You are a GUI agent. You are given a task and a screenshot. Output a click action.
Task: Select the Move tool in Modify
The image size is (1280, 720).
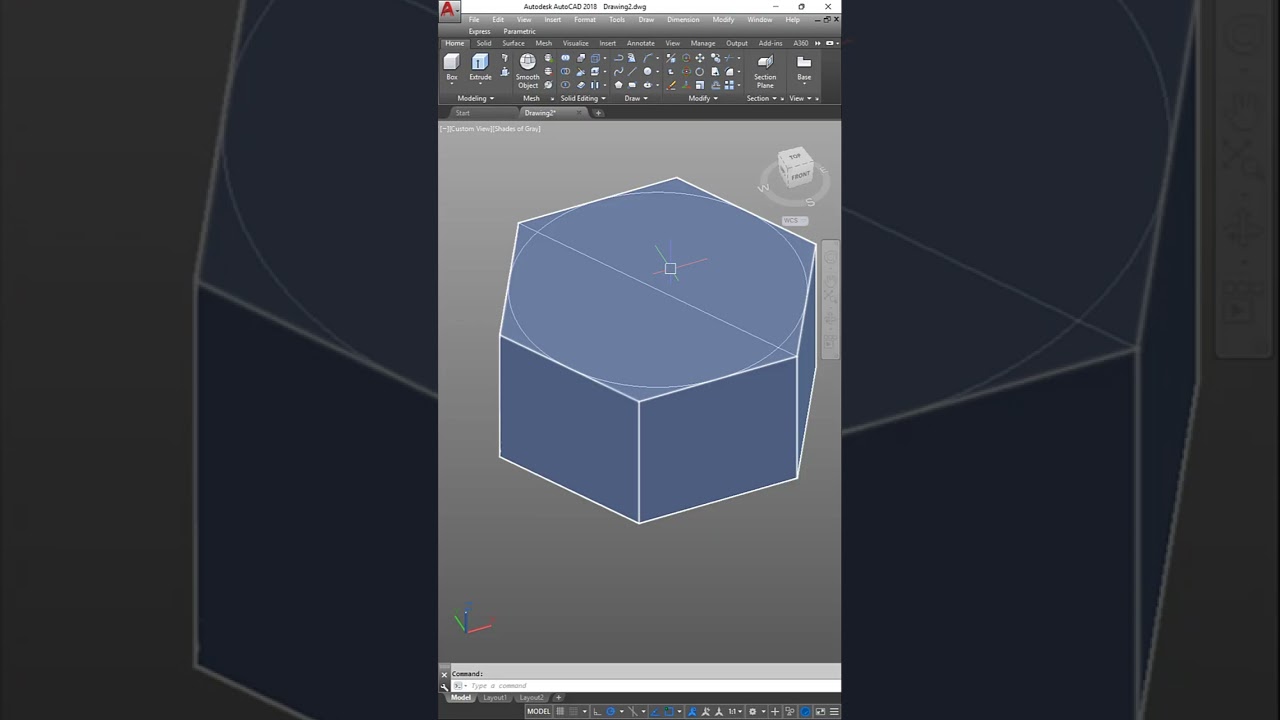point(699,58)
